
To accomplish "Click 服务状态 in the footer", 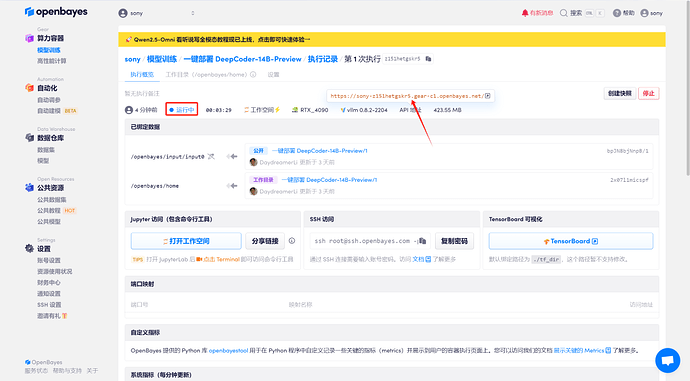I will coord(36,371).
